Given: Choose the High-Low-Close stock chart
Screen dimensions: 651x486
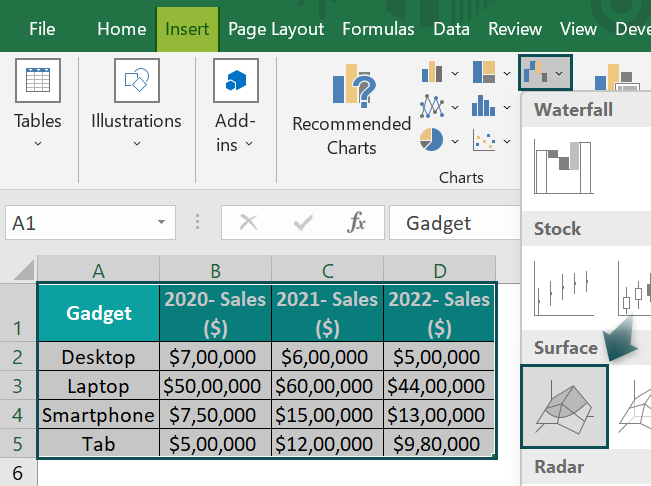Looking at the screenshot, I should [563, 288].
